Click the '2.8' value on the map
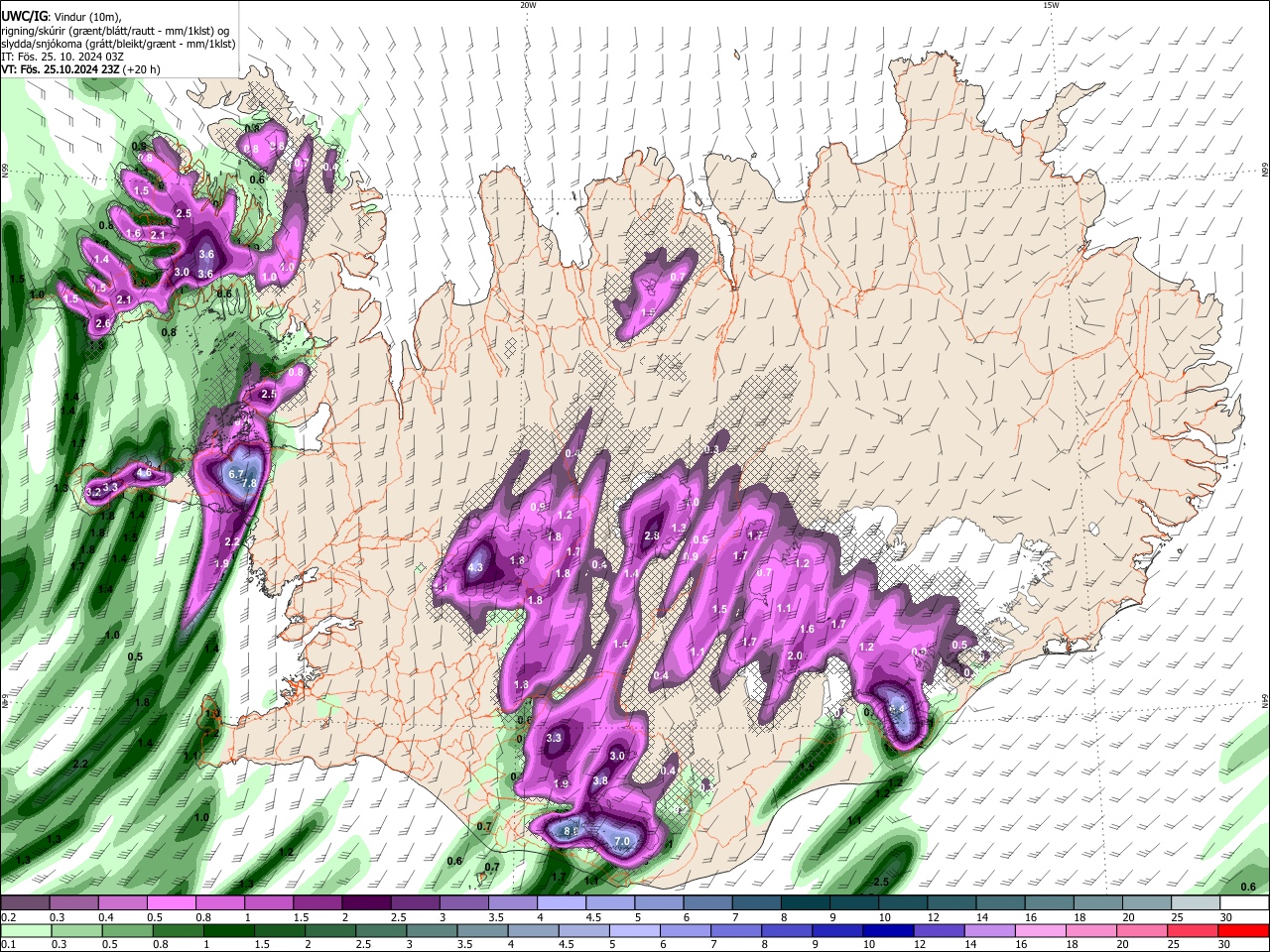This screenshot has width=1270, height=952. 652,536
